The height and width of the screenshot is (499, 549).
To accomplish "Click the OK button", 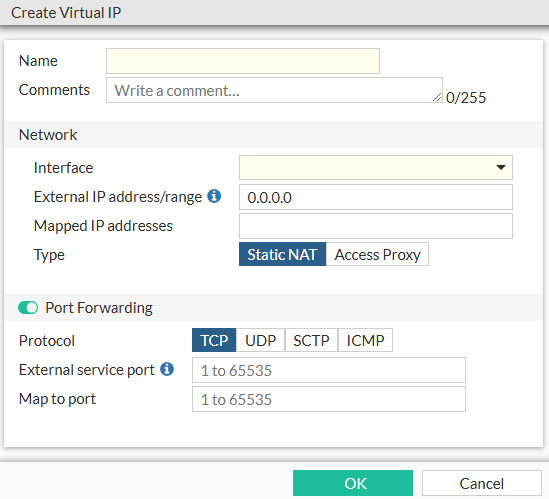I will click(x=353, y=483).
